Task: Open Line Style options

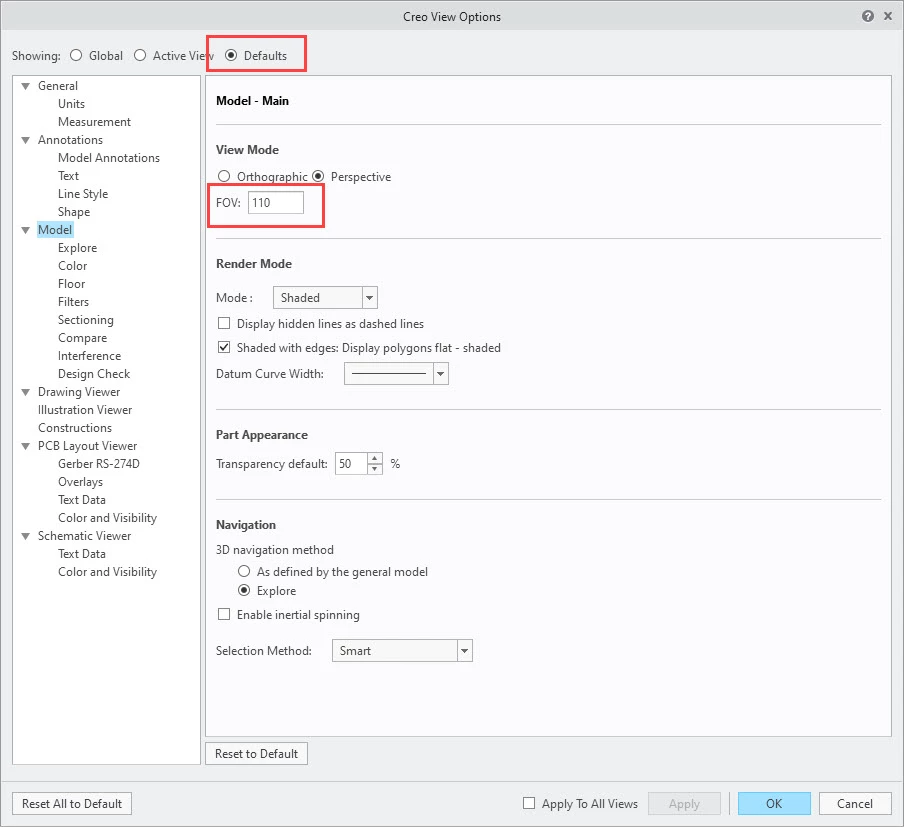Action: coord(83,194)
